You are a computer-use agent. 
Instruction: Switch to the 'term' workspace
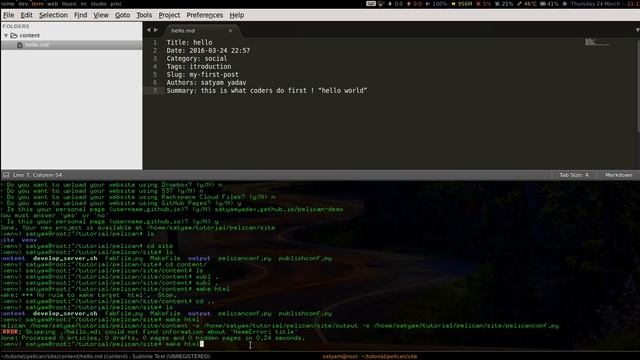coord(38,4)
